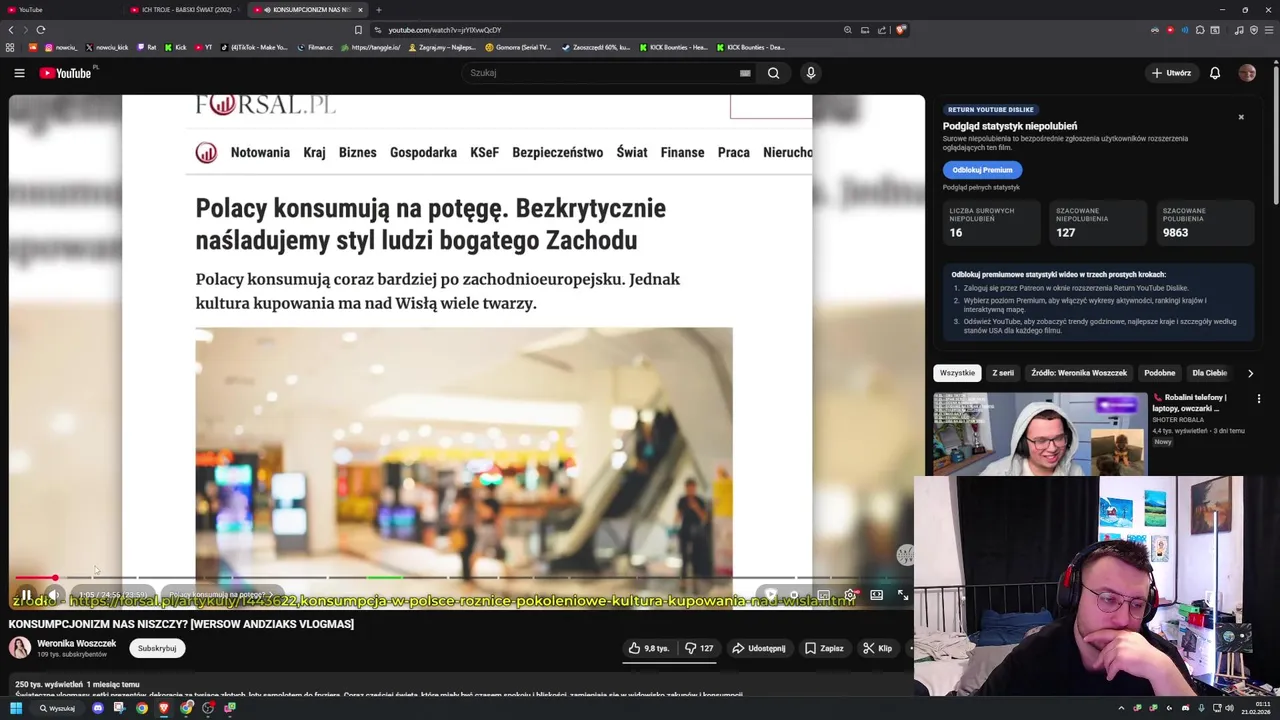Select the Wszystkie filter chip

click(x=957, y=373)
